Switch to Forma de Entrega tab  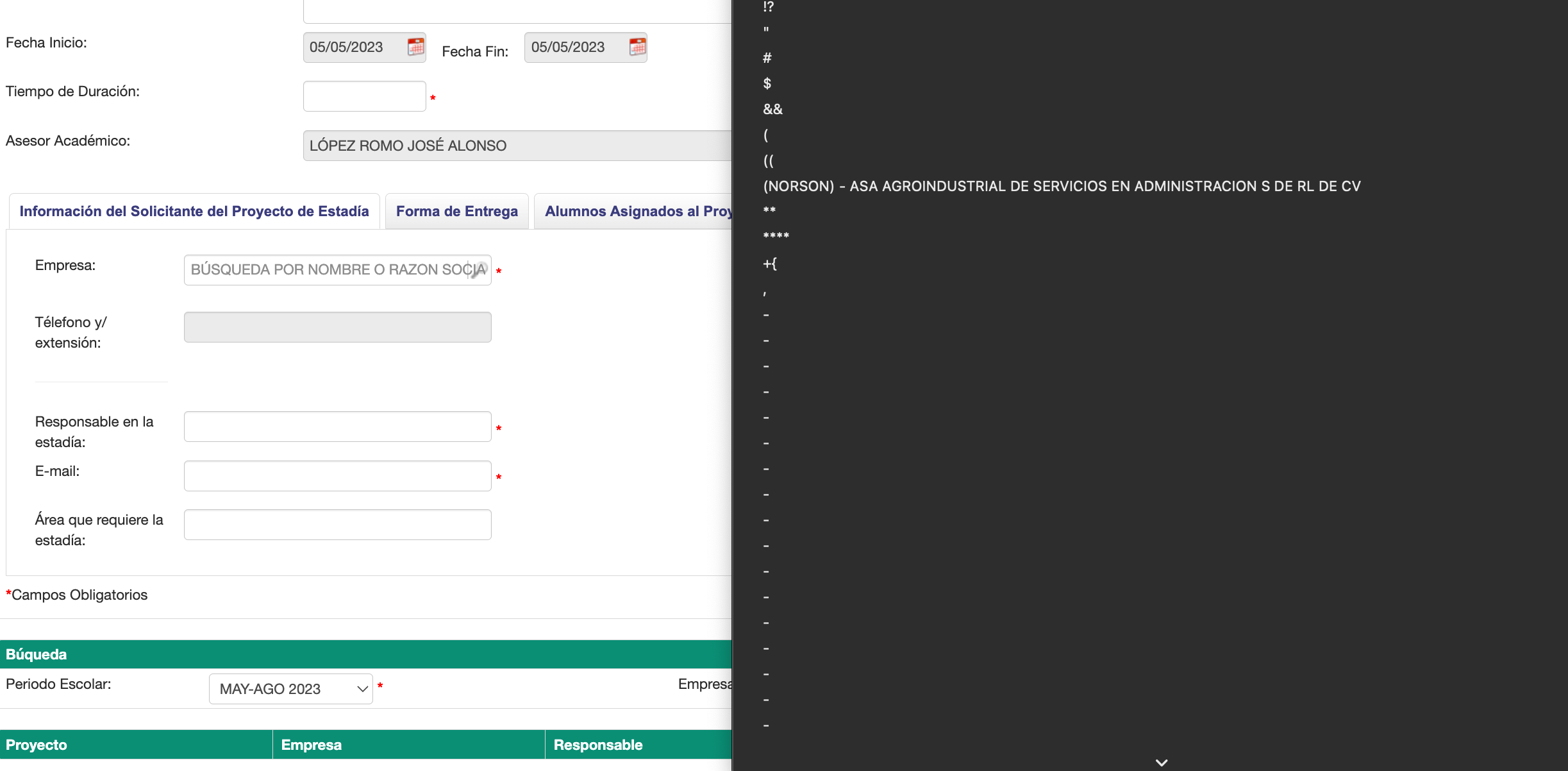(456, 212)
